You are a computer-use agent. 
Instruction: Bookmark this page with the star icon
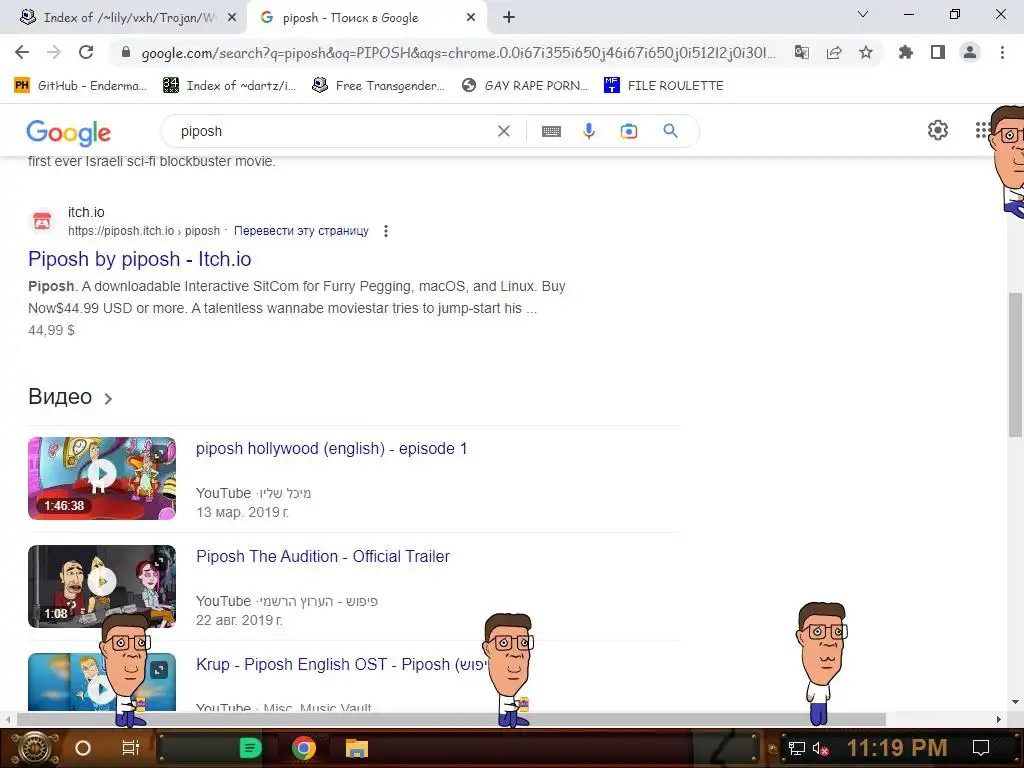[x=866, y=52]
